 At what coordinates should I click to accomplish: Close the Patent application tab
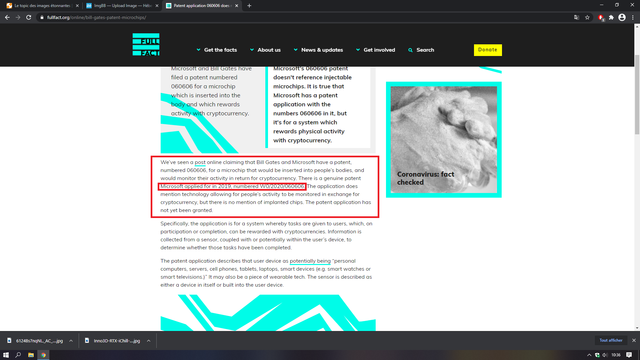[x=236, y=6]
